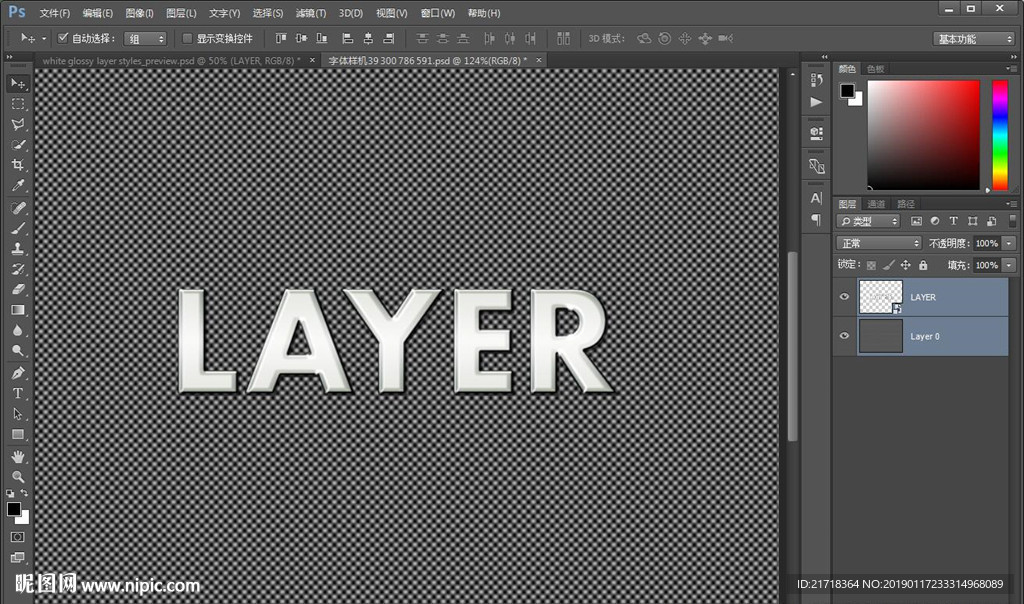The image size is (1024, 604).
Task: Switch to the 通道 tab
Action: pos(876,204)
